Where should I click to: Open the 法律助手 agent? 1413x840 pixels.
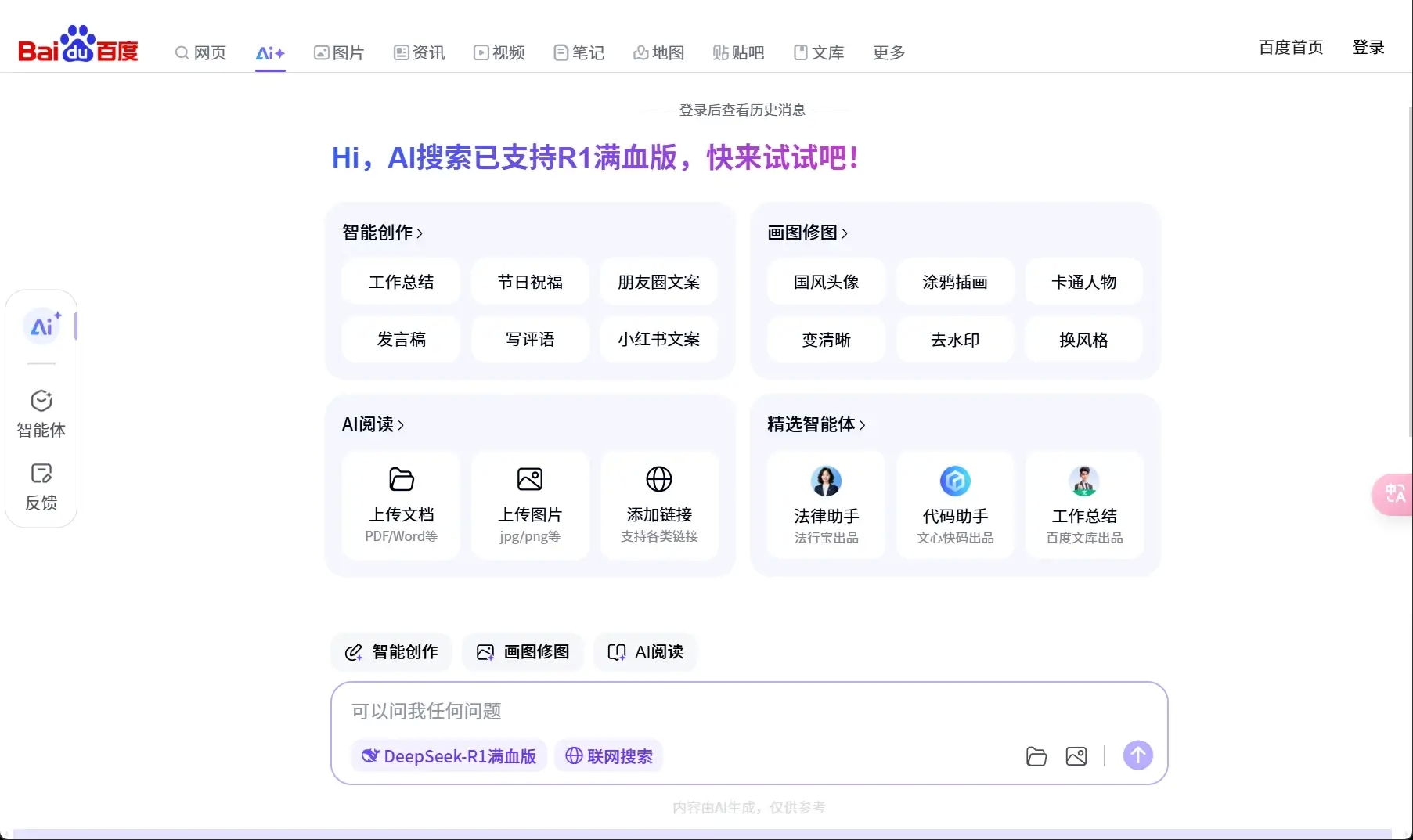826,505
